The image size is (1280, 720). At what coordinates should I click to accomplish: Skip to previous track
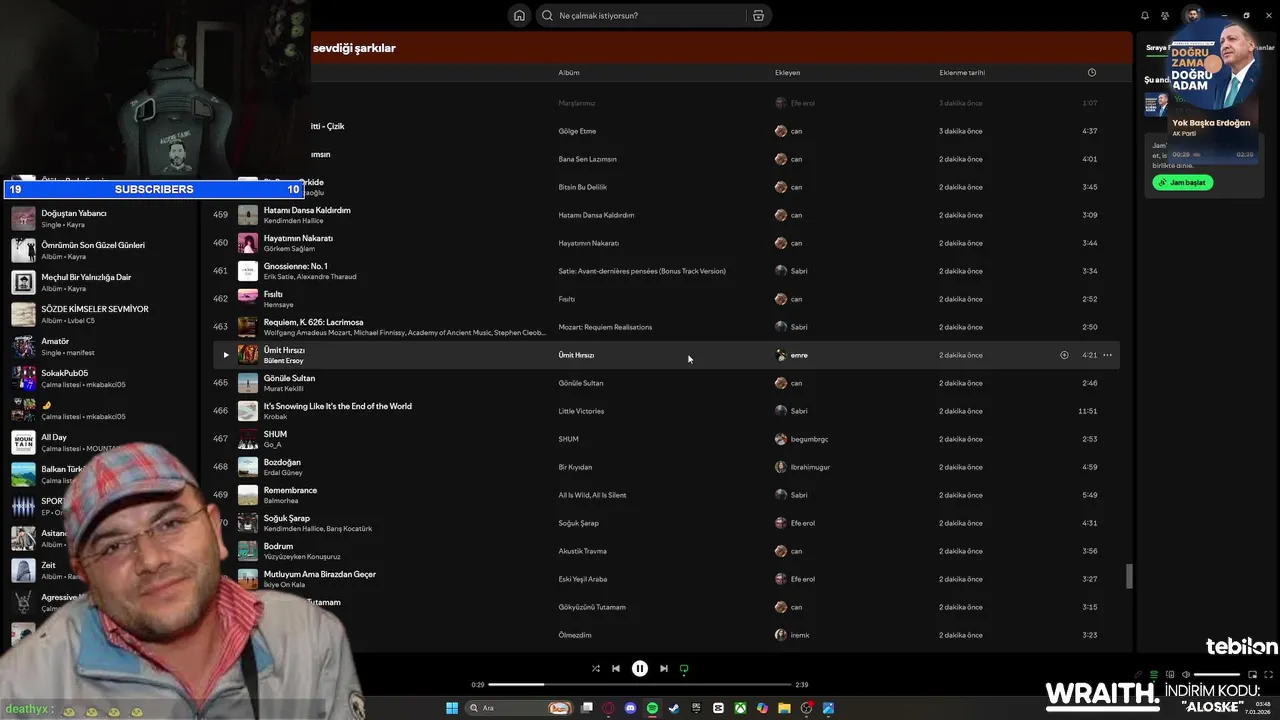click(x=616, y=669)
